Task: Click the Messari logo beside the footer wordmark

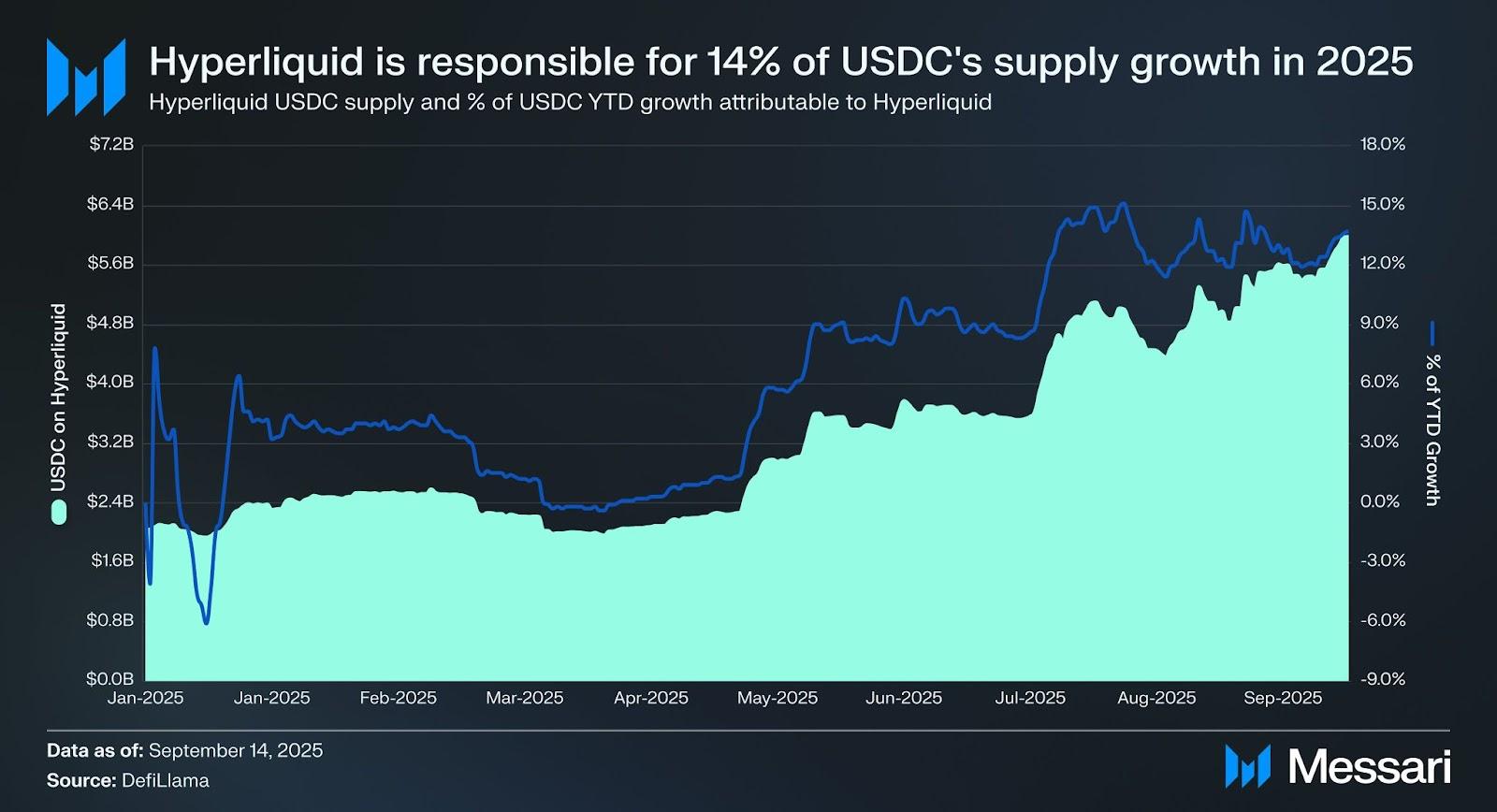Action: coord(1247,766)
